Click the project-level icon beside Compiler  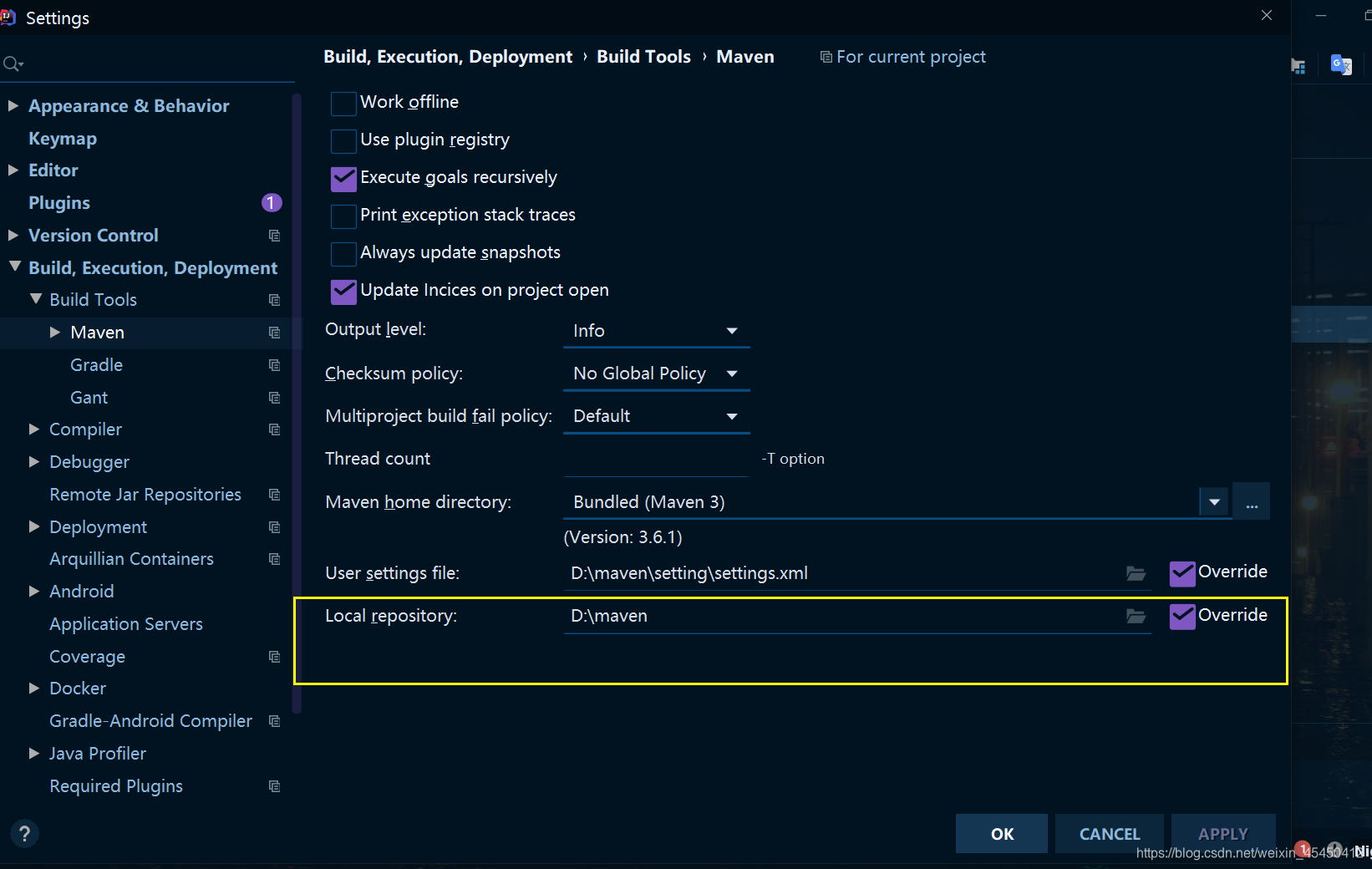tap(274, 429)
